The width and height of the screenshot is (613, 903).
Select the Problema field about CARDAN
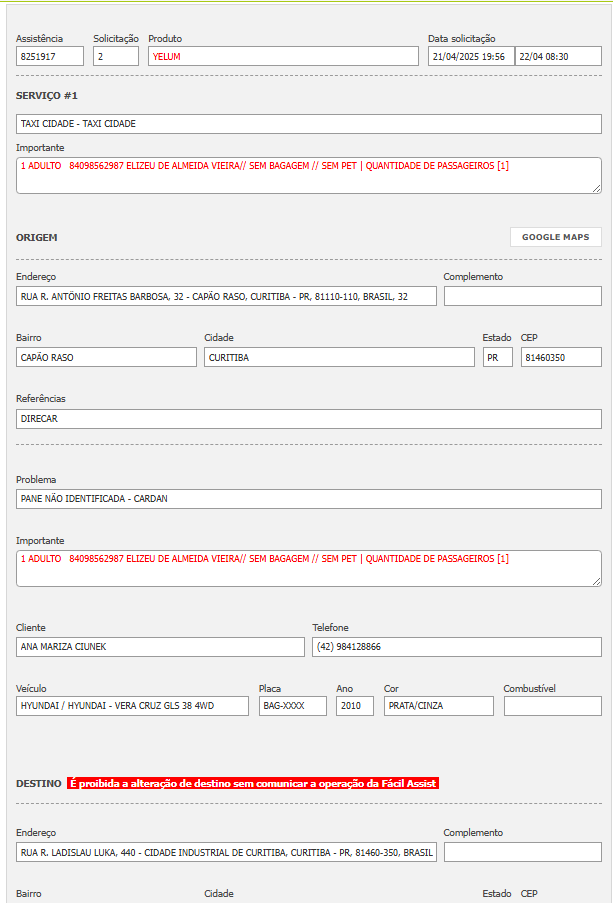(308, 498)
